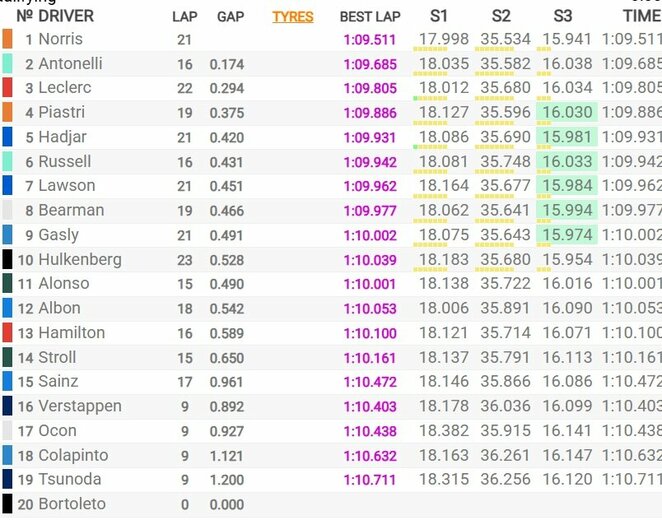Open Hamilton's driver row
The image size is (662, 520).
click(x=71, y=333)
